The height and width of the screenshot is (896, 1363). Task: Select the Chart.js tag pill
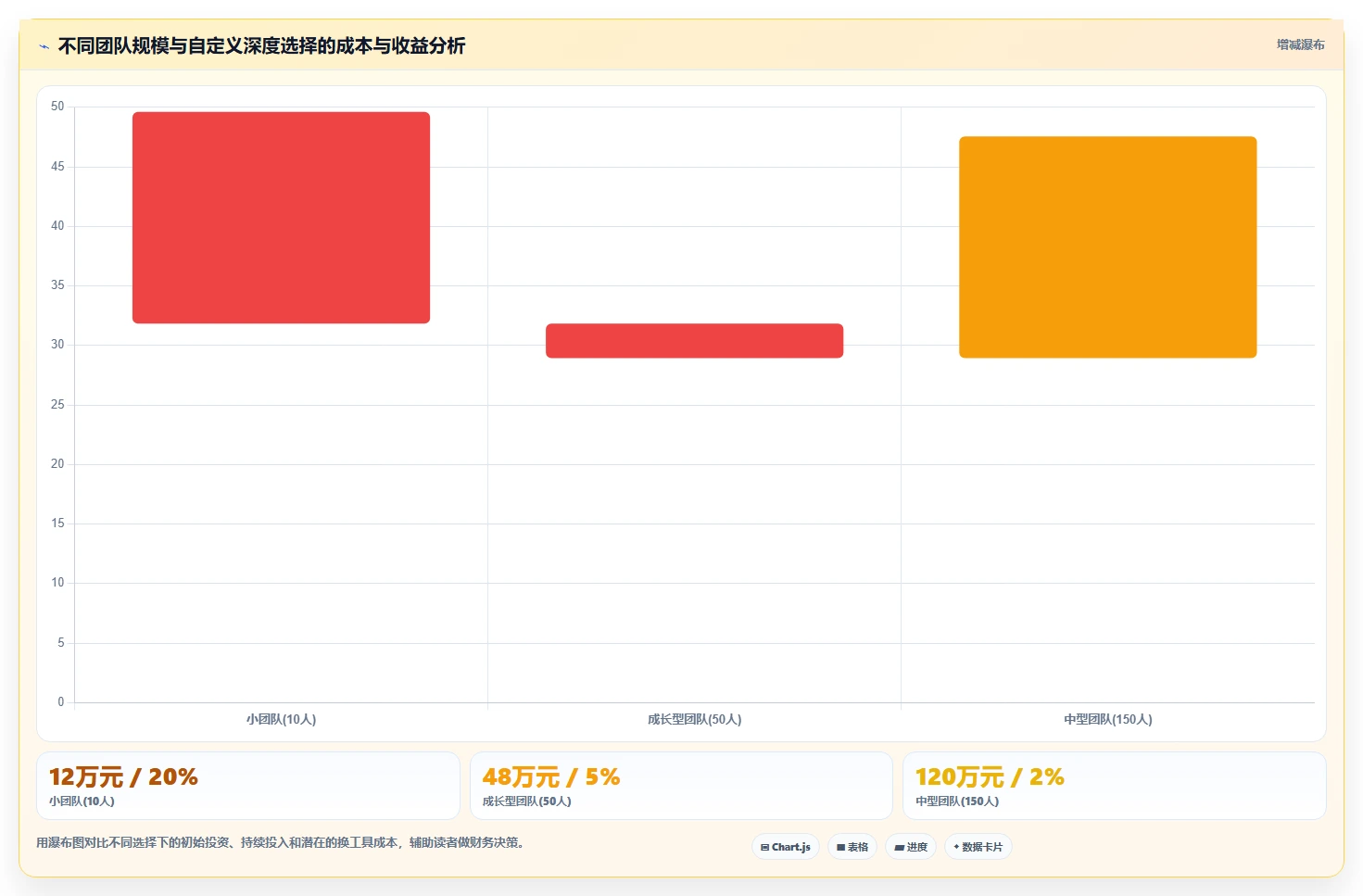pos(786,847)
